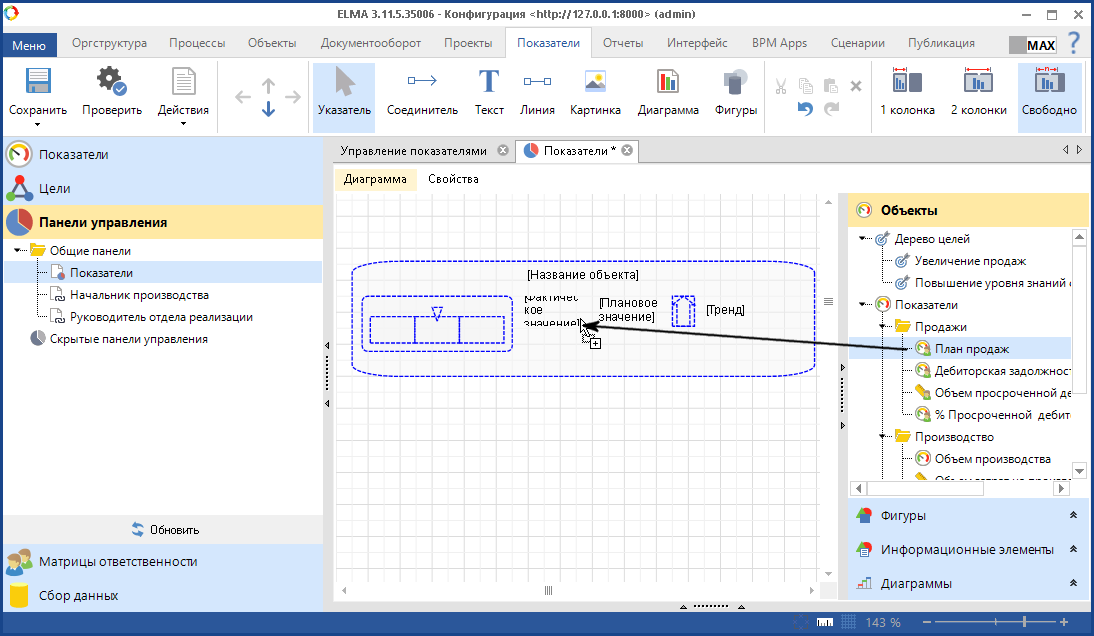Choose the Линия line tool
Image resolution: width=1094 pixels, height=636 pixels.
pyautogui.click(x=537, y=92)
